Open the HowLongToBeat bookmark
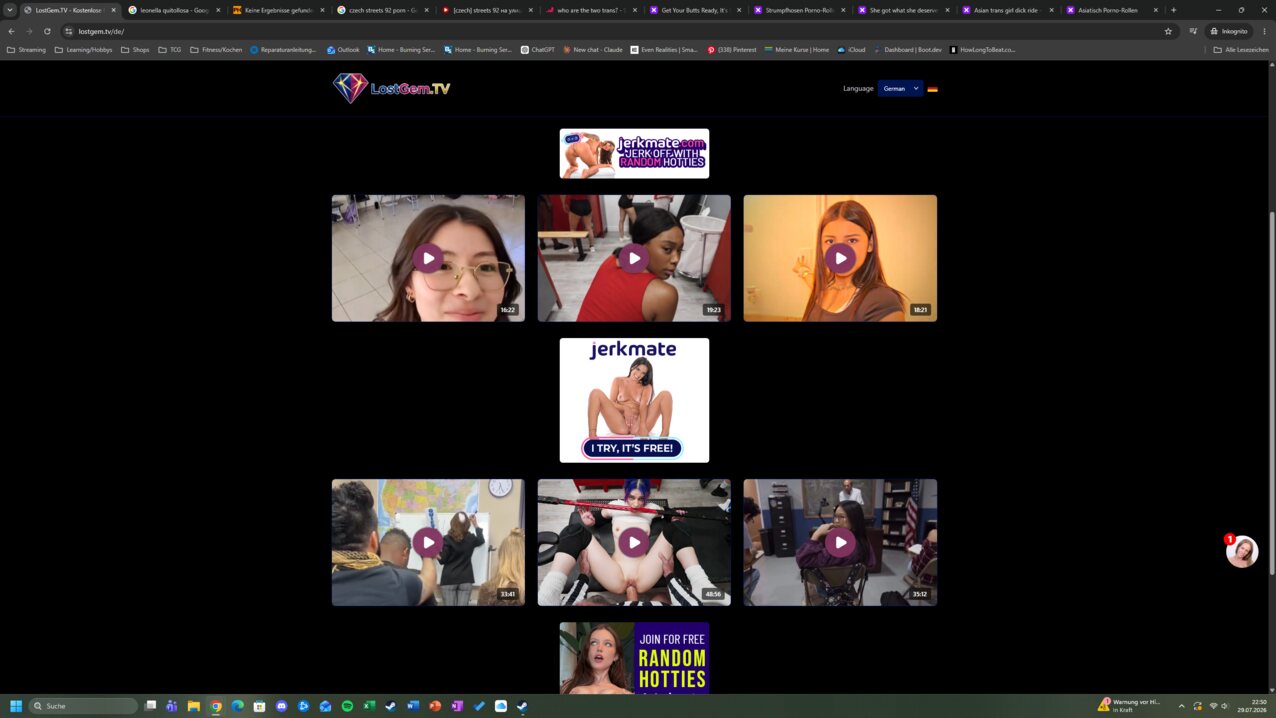1276x718 pixels. click(x=982, y=49)
